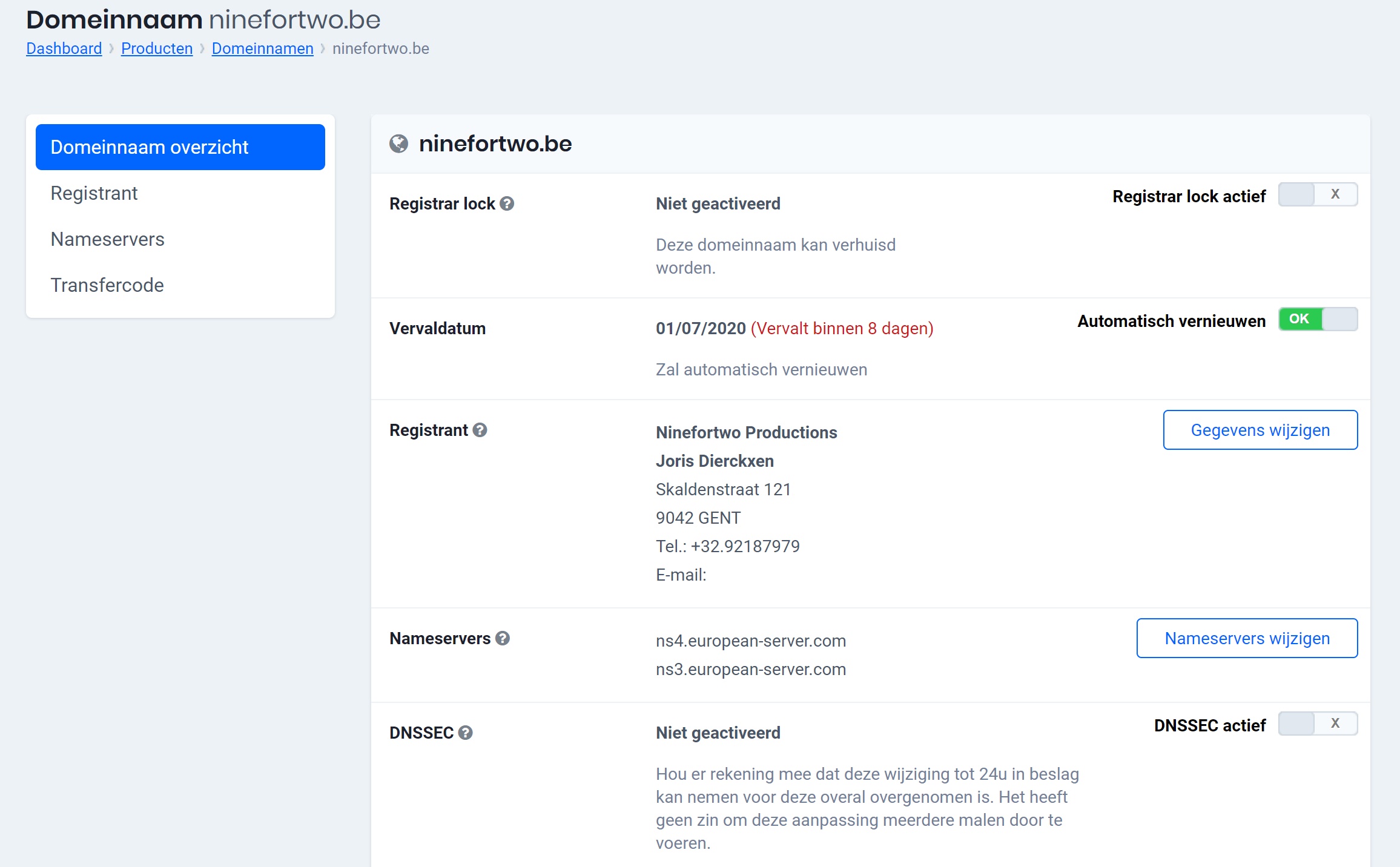Screen dimensions: 1400x867
Task: Switch to Domeinnaam overzicht
Action: (x=150, y=147)
